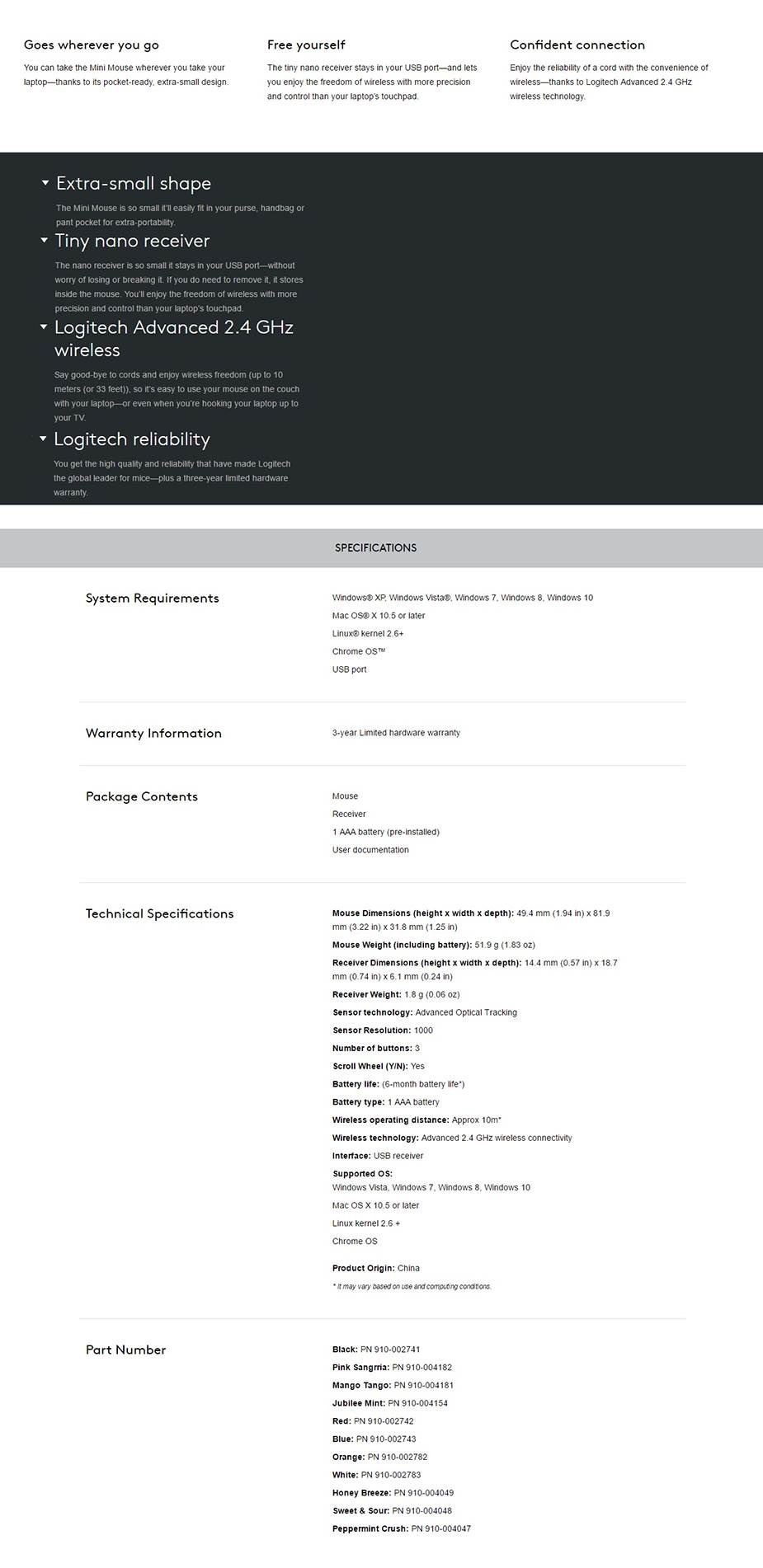Click the System Requirements heading

153,599
